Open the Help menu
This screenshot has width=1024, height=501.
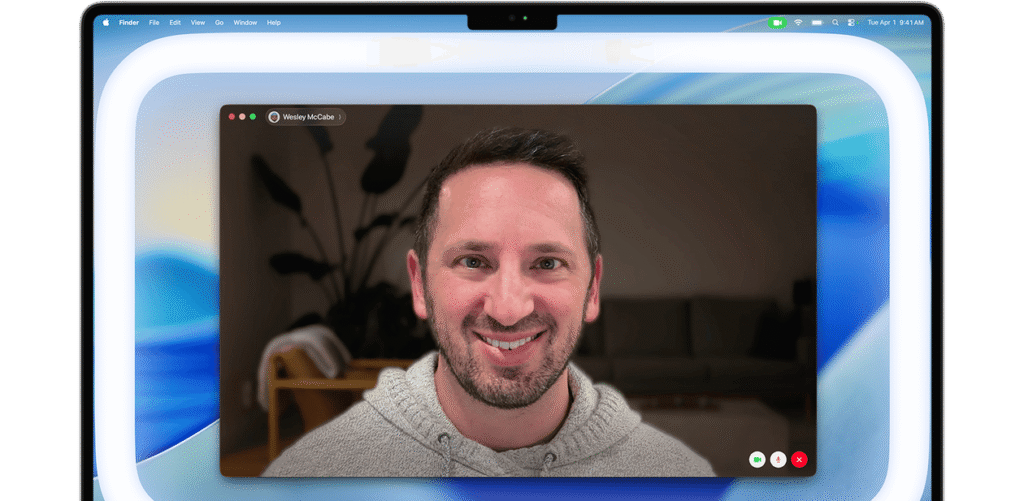(x=274, y=22)
